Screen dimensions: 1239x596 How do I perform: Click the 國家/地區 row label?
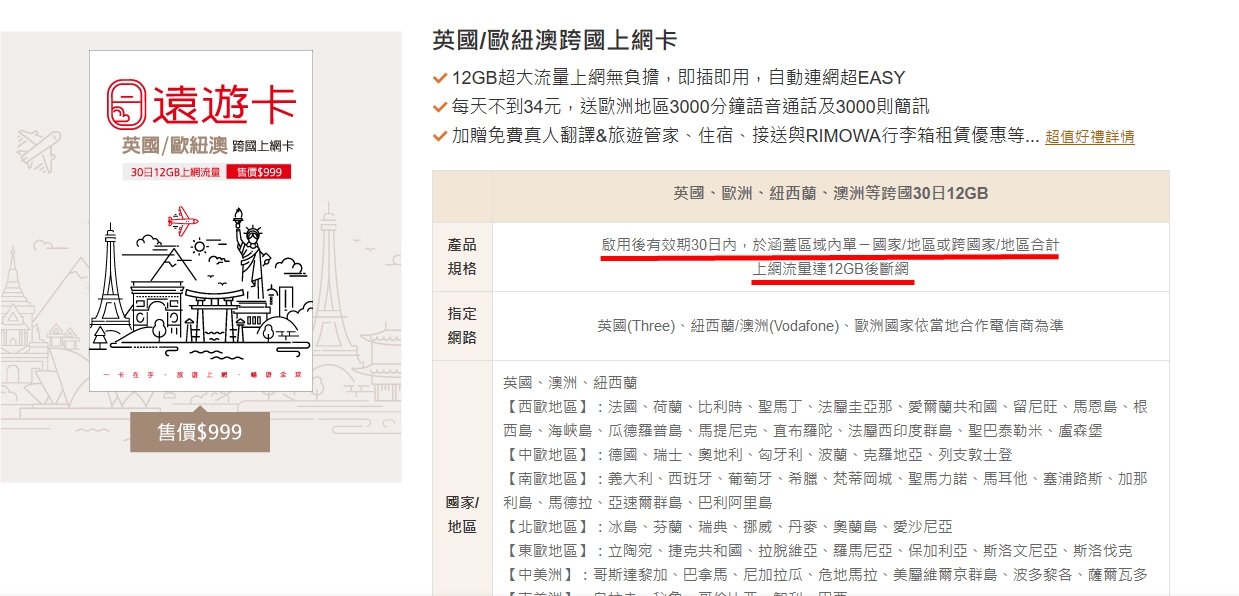[462, 514]
